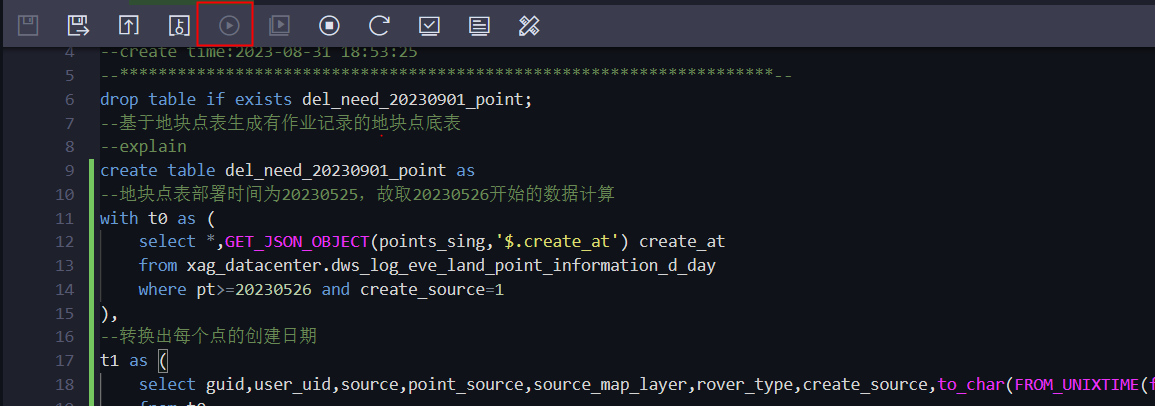
Task: Stop the running query
Action: tap(330, 25)
